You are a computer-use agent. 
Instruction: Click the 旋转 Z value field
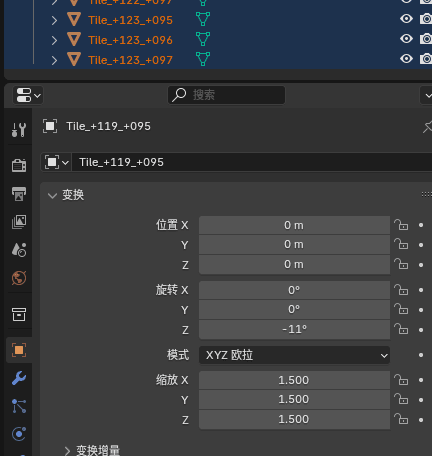[294, 329]
